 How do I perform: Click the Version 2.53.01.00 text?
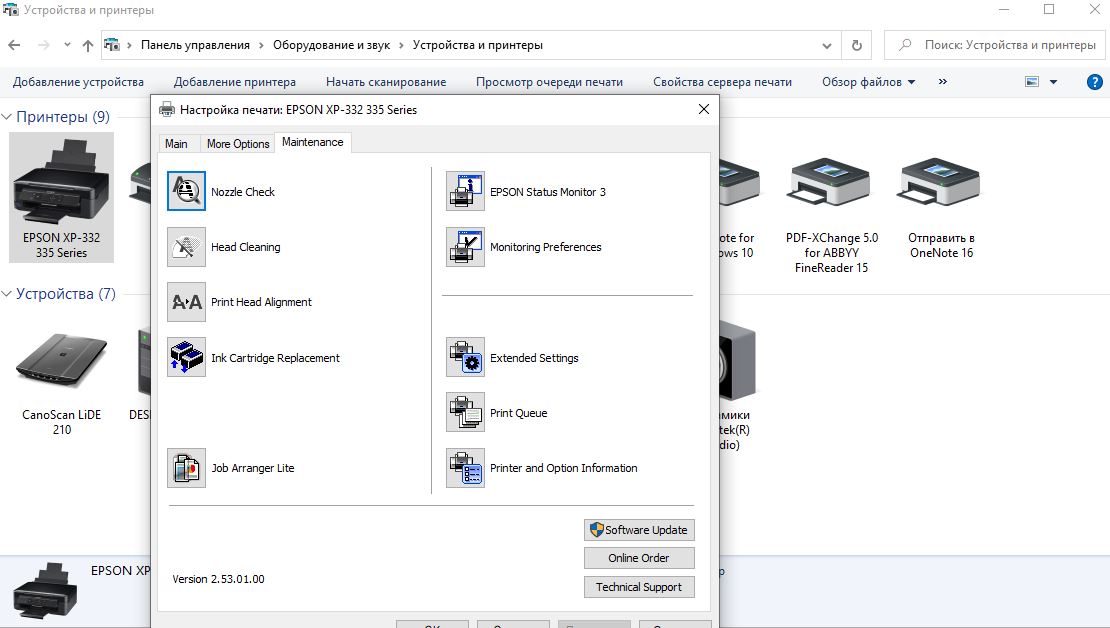point(219,579)
